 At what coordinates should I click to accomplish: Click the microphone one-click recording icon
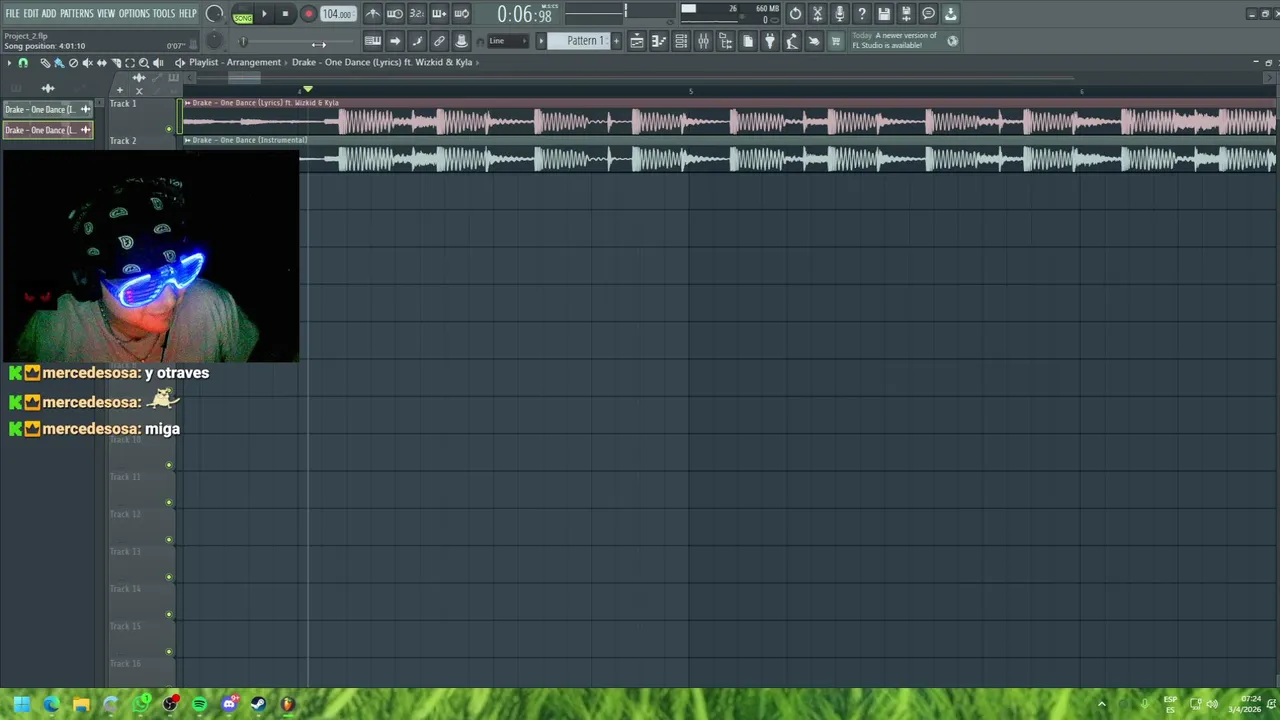point(840,14)
